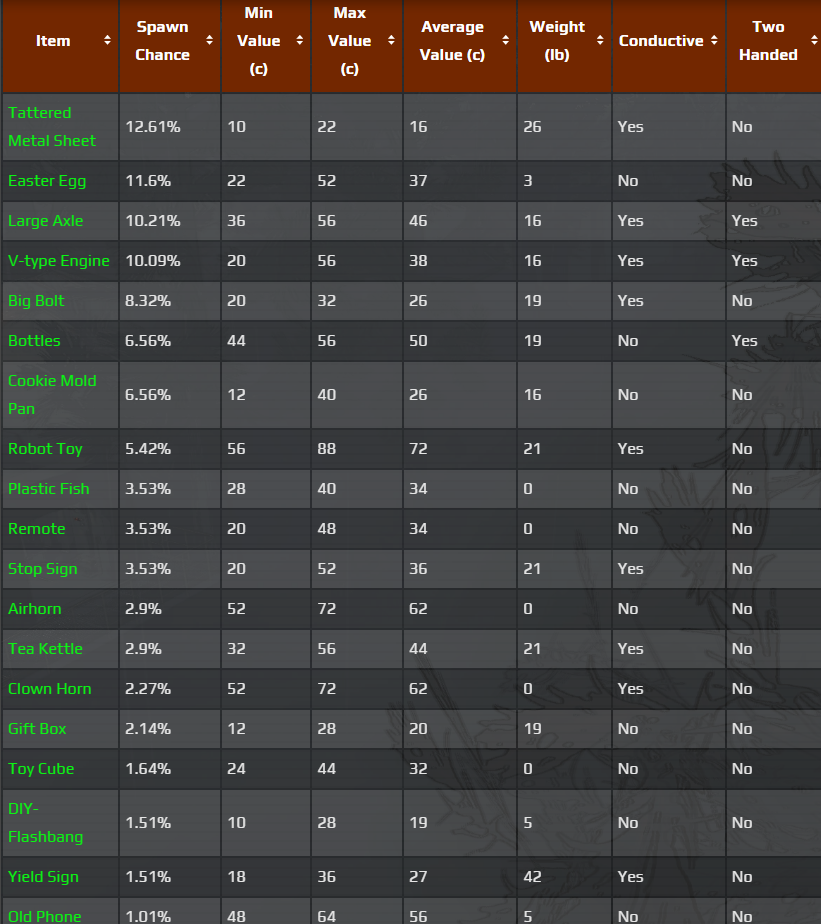Open the Tattered Metal Sheet link
Image resolution: width=821 pixels, height=924 pixels.
coord(52,127)
